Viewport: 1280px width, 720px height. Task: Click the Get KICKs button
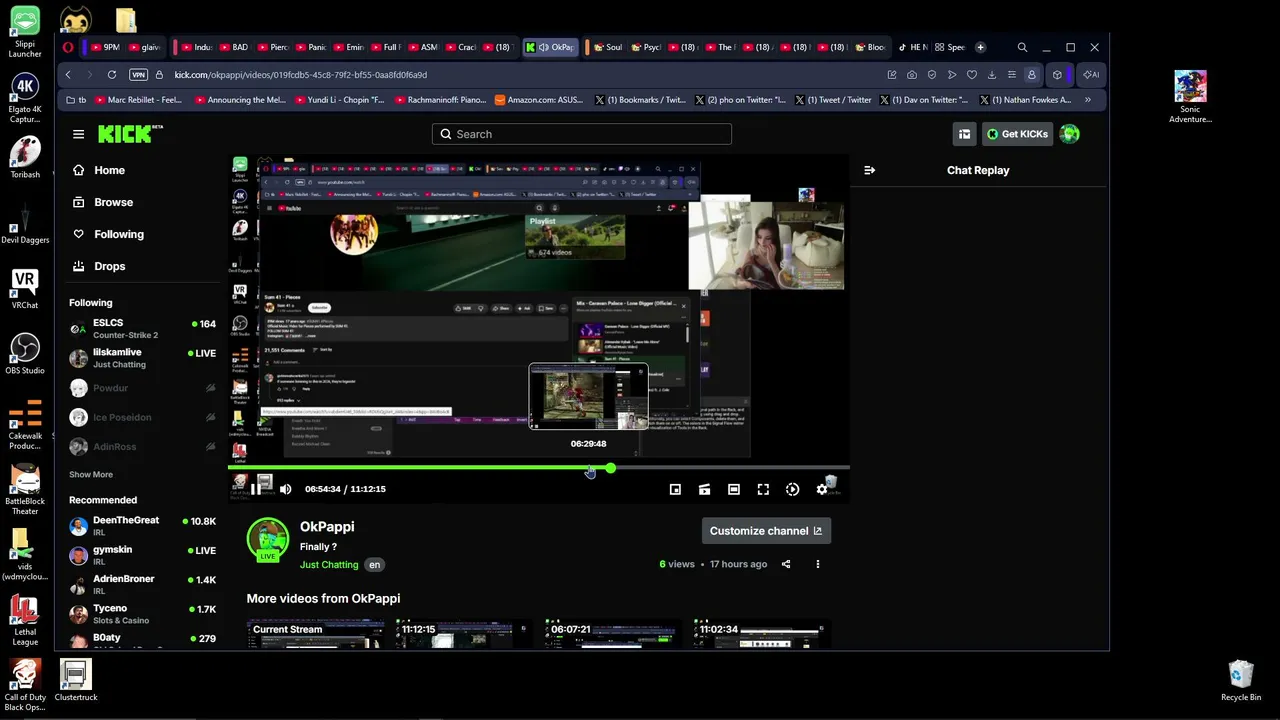[x=1017, y=134]
